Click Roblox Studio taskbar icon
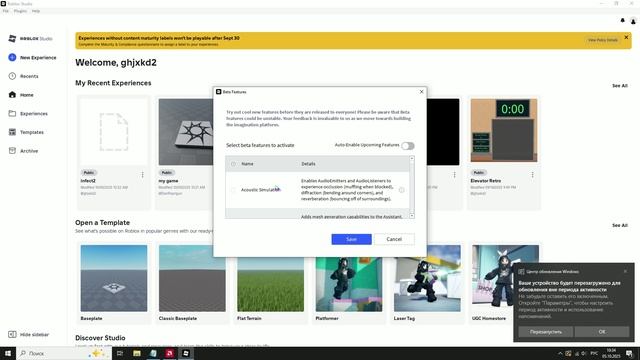 click(x=186, y=353)
